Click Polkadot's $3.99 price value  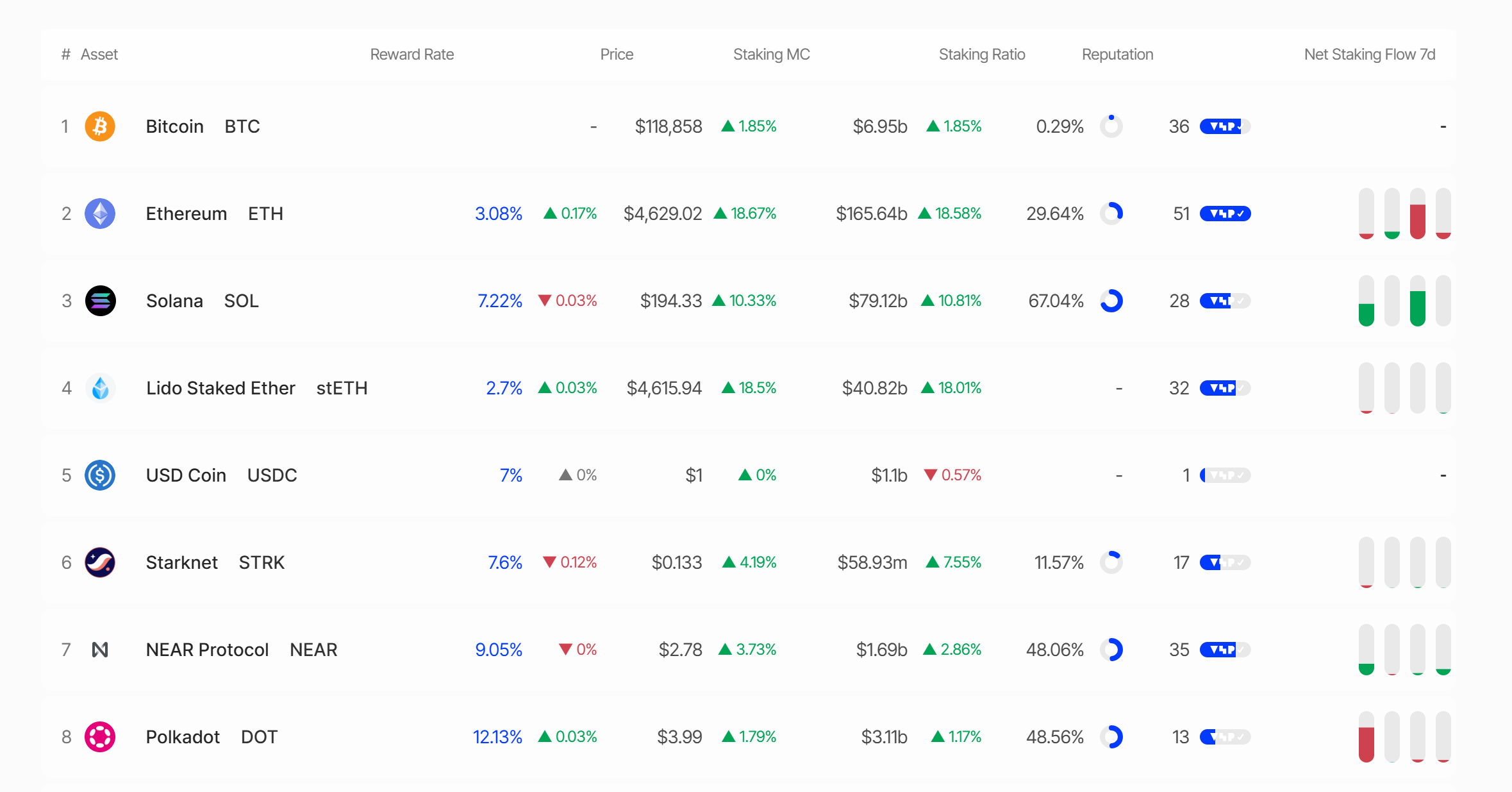click(x=680, y=737)
